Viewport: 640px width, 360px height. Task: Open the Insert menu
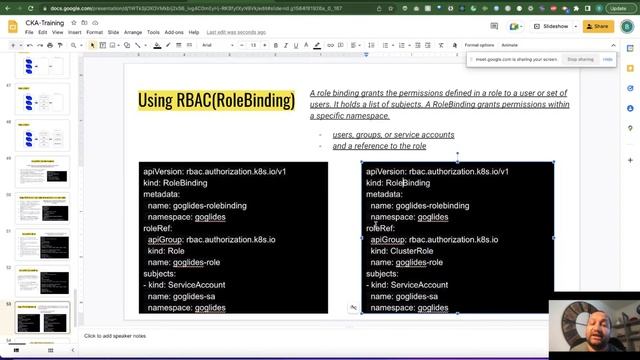point(74,32)
